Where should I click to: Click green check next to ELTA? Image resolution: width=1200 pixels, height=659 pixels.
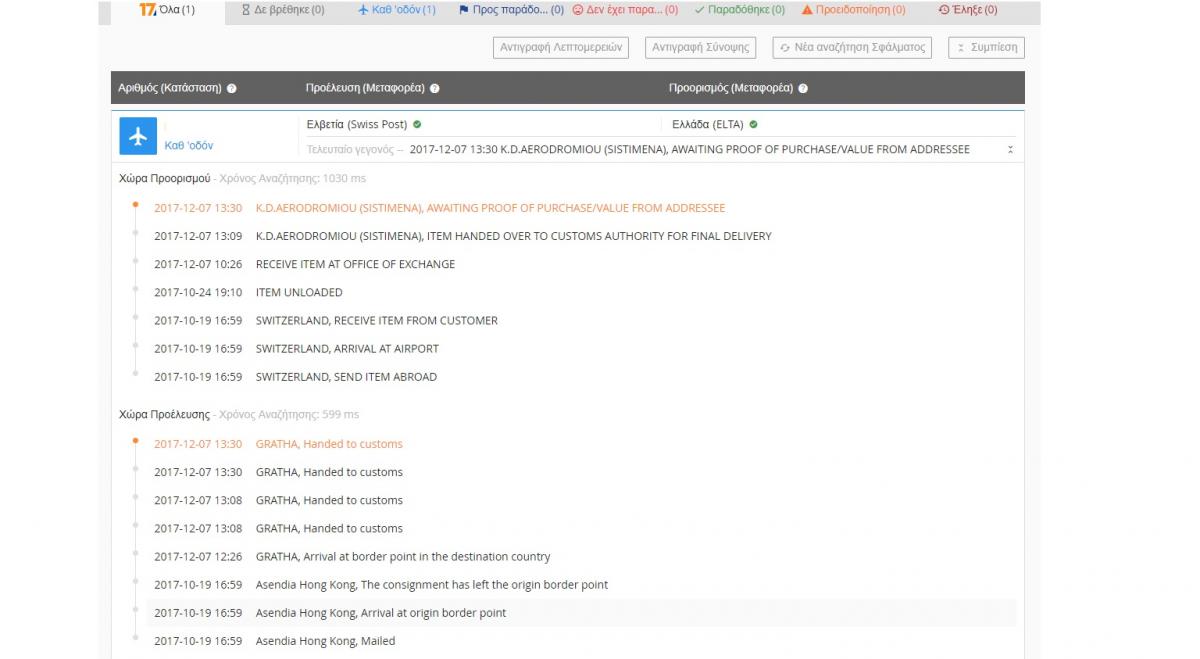753,125
